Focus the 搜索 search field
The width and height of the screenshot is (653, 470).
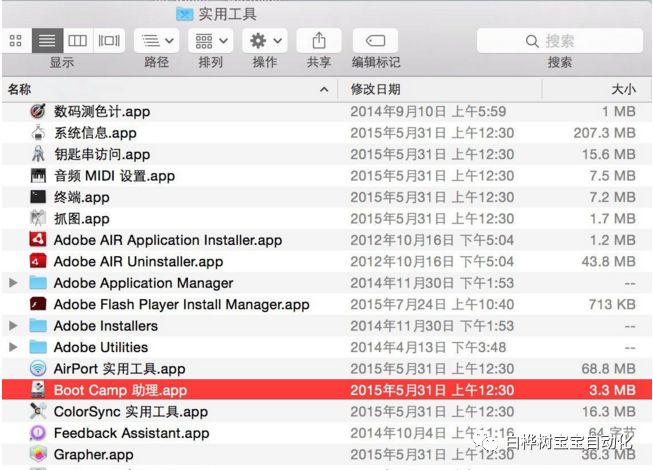pyautogui.click(x=560, y=40)
